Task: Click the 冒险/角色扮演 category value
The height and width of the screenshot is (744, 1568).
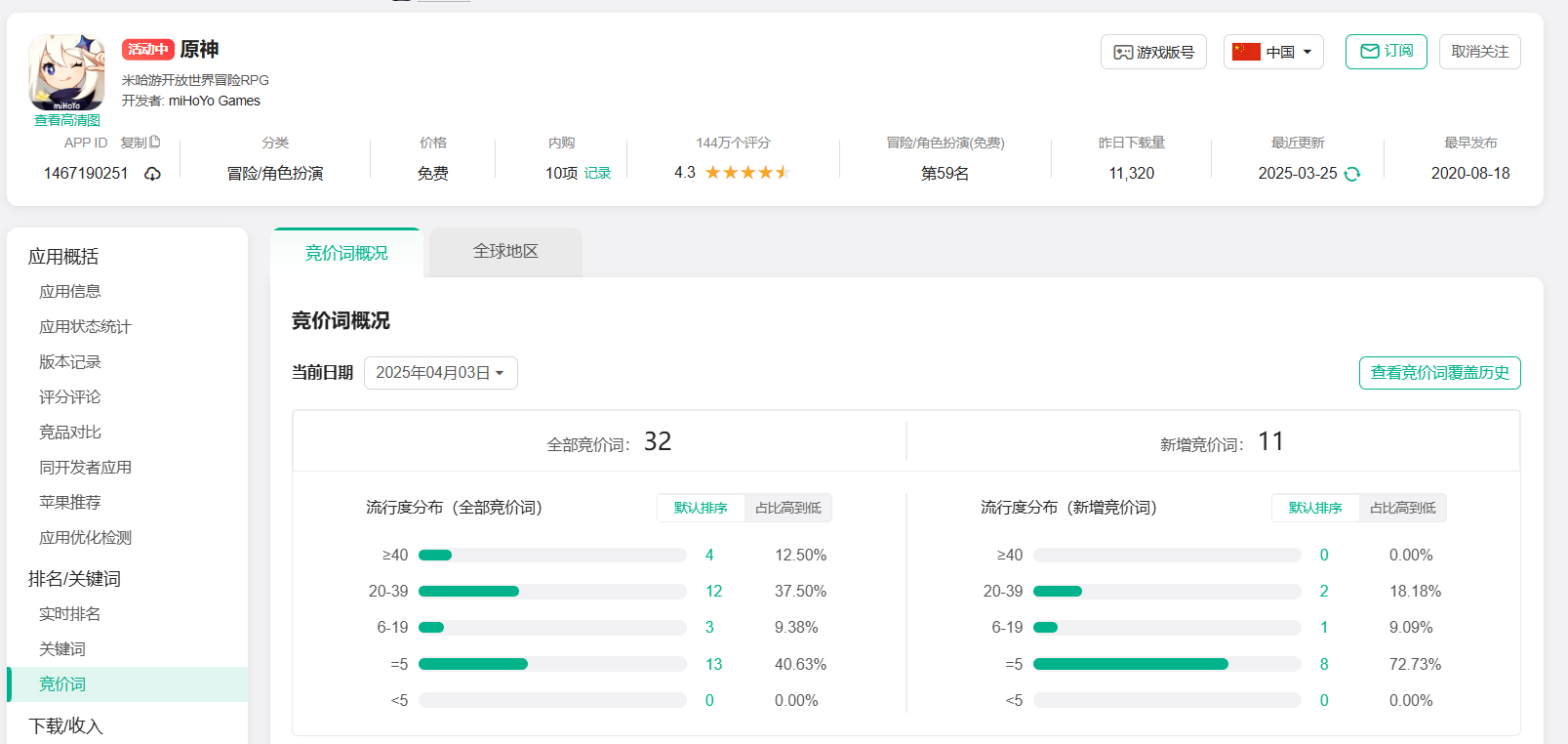Action: [275, 173]
